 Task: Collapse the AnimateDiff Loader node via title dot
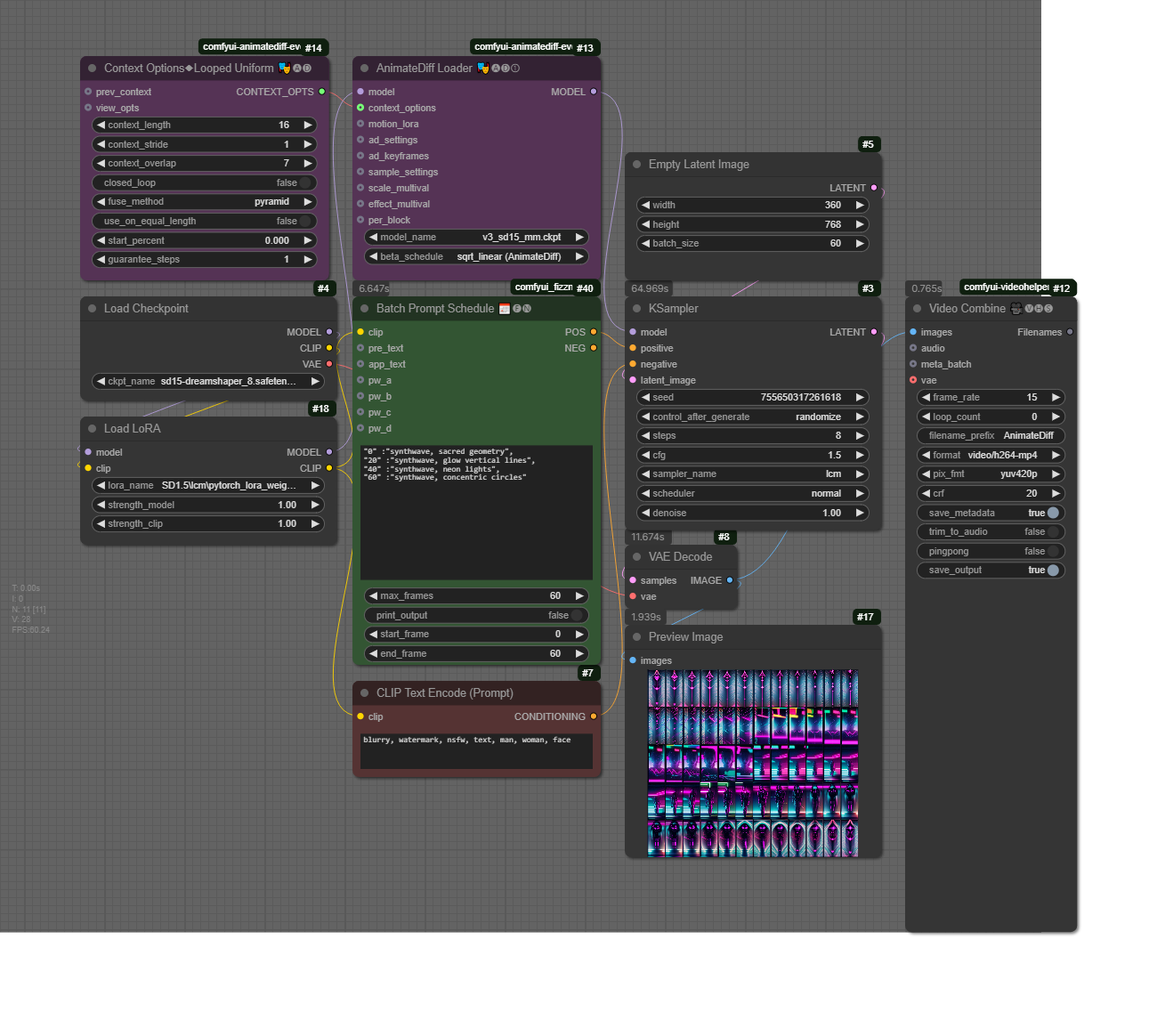pyautogui.click(x=364, y=69)
